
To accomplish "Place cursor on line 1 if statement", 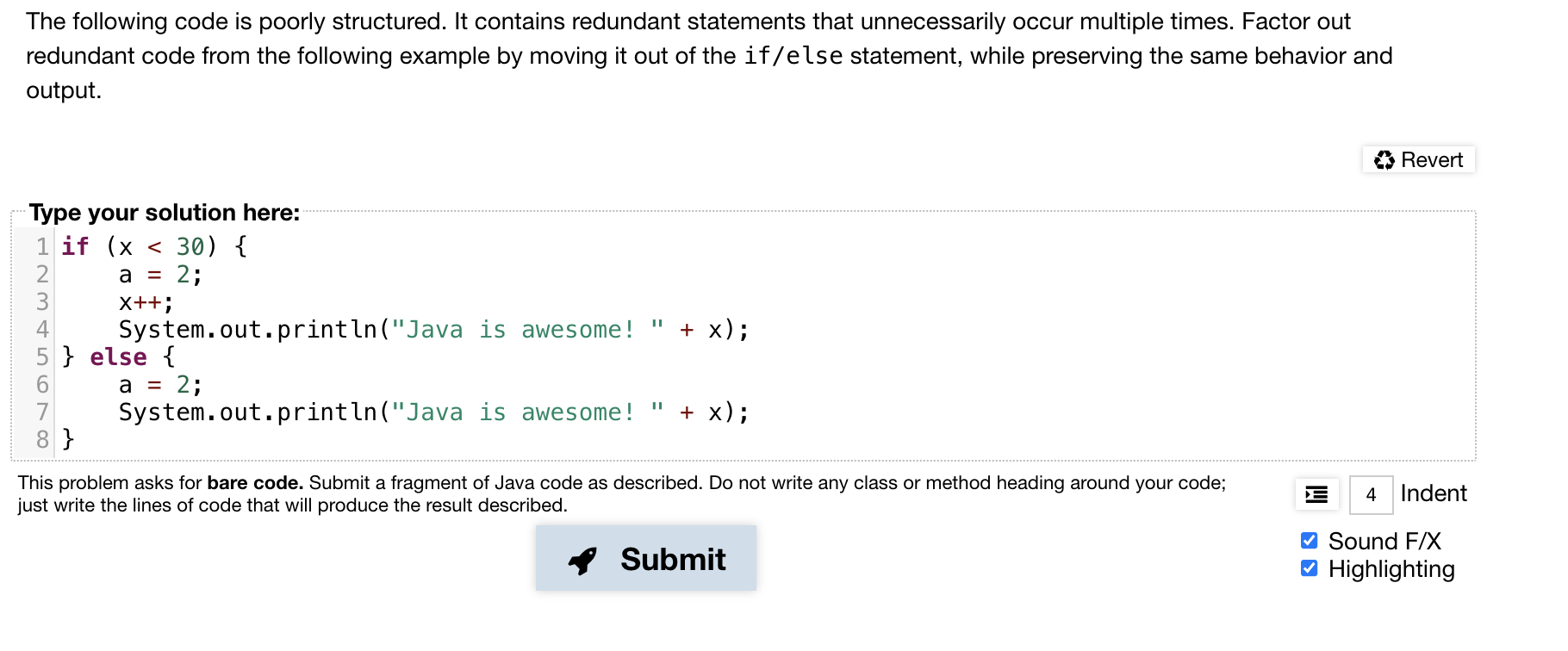I will coord(155,247).
